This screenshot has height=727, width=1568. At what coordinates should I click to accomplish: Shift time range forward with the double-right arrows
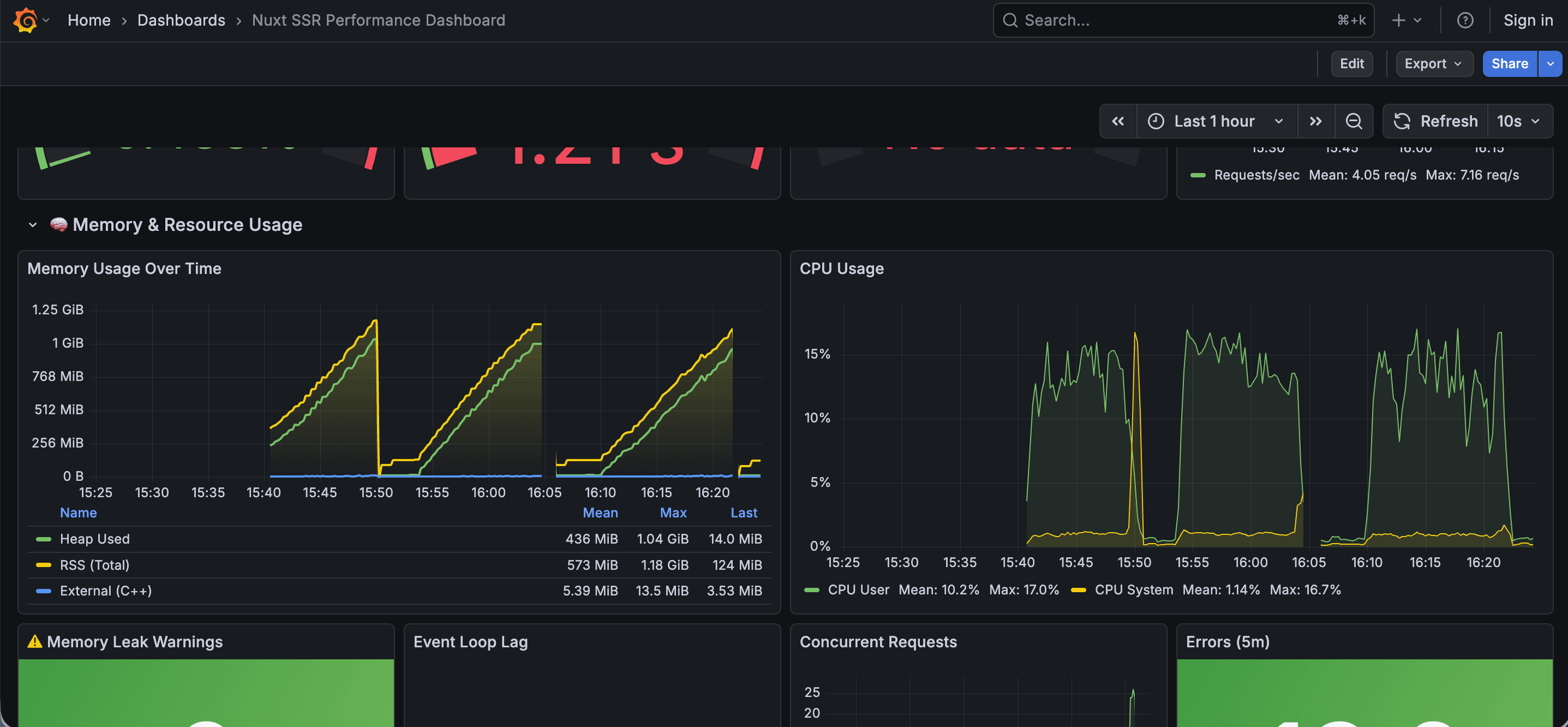point(1316,121)
